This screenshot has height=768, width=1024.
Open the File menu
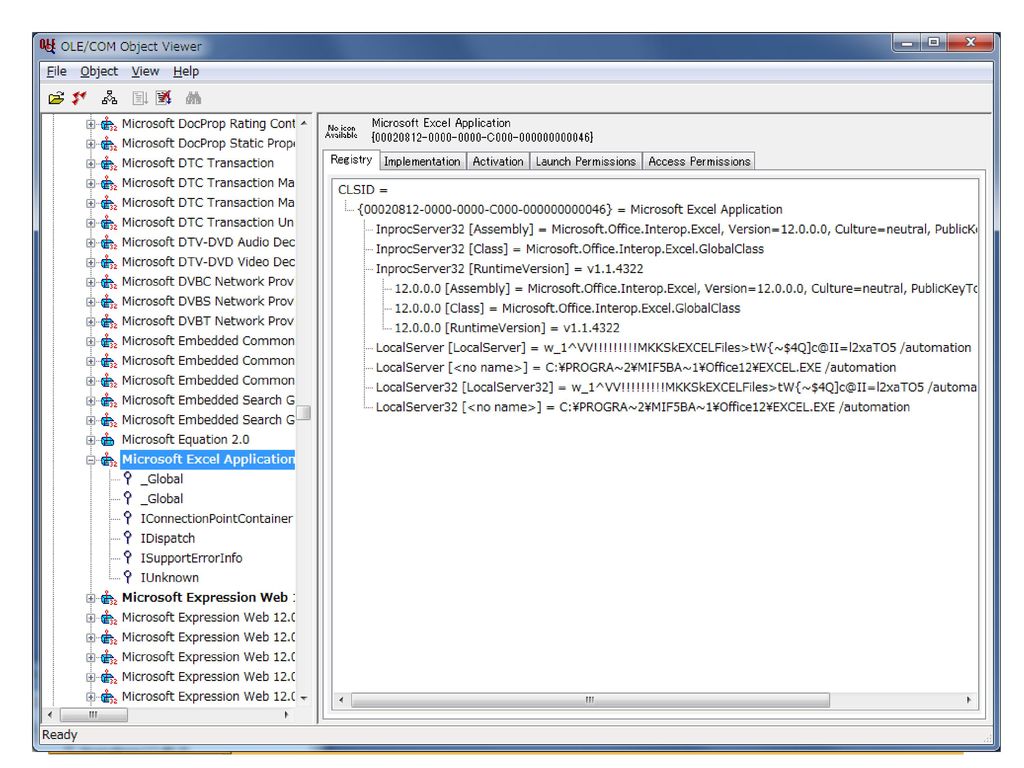tap(56, 71)
